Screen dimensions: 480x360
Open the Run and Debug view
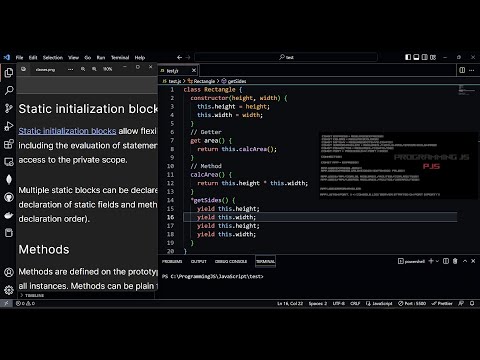click(x=9, y=126)
